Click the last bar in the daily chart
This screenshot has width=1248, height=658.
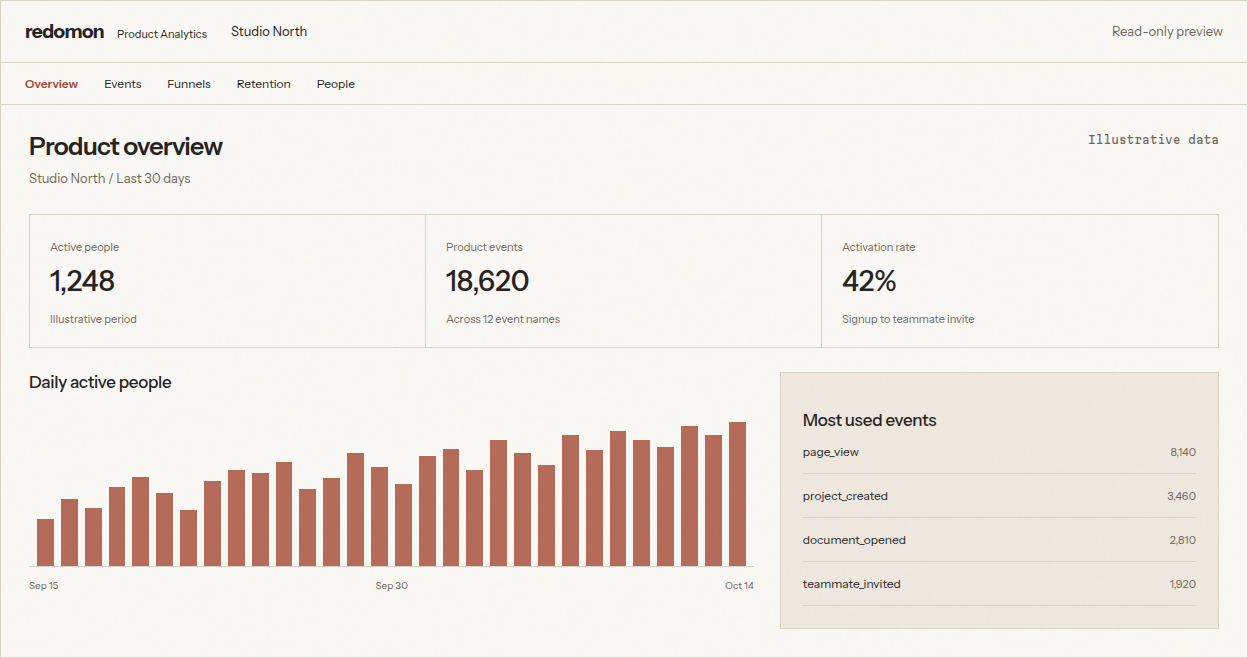[738, 494]
